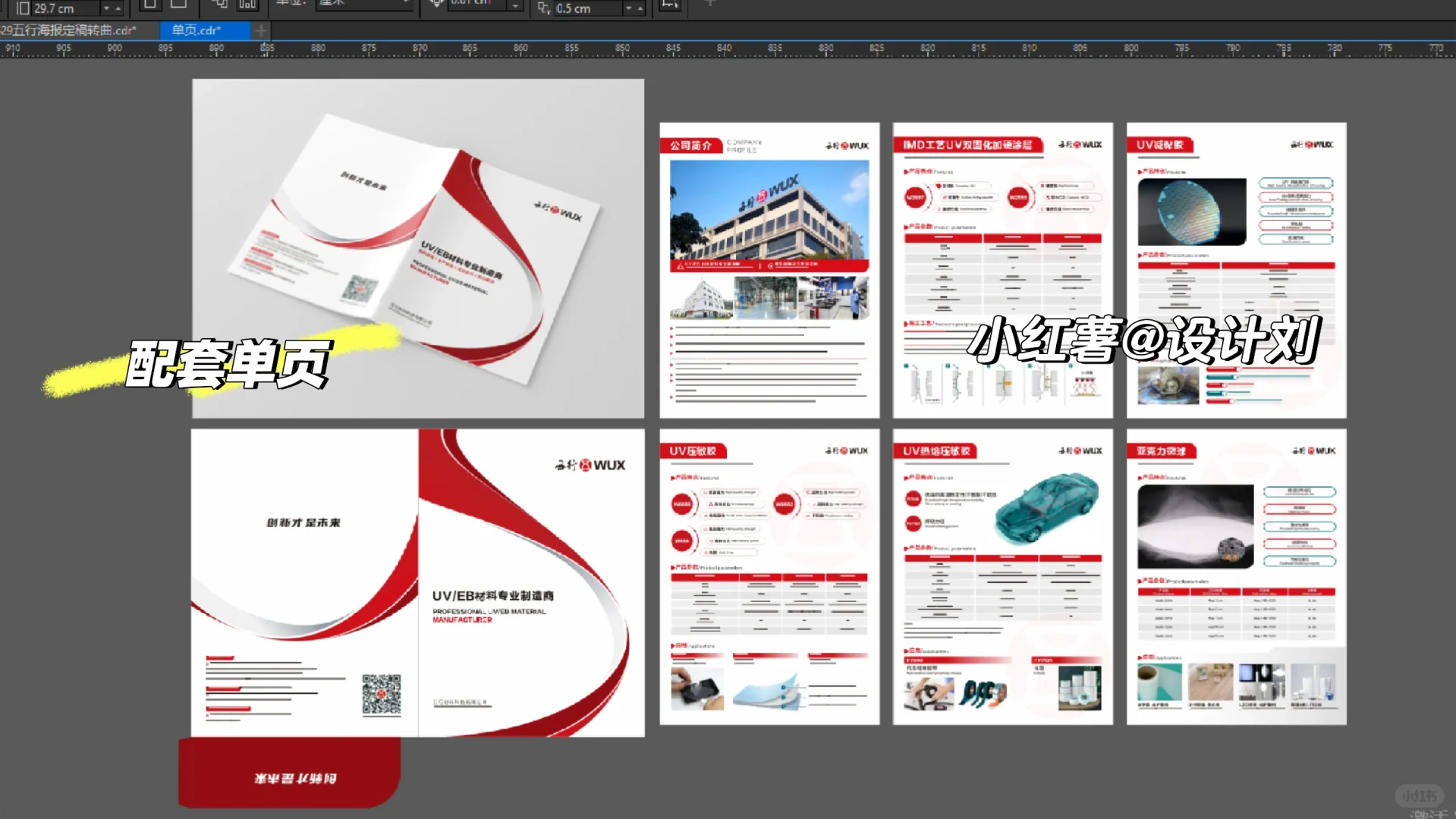
Task: Decrease page height with the down arrow
Action: 106,8
